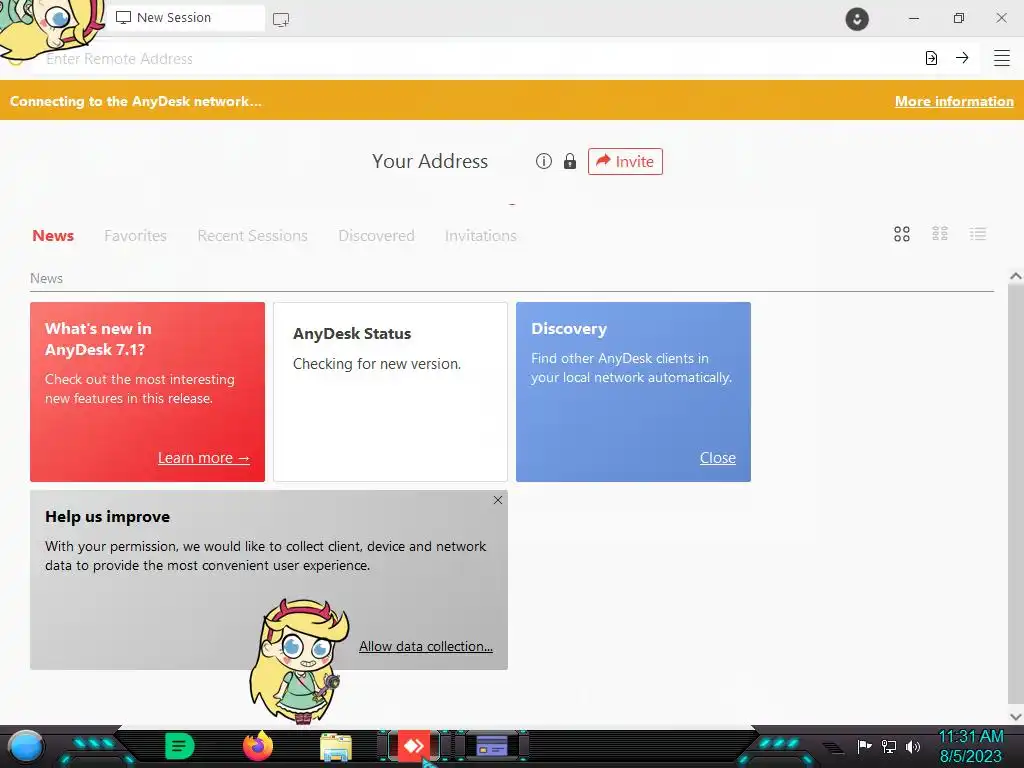Click the AnyDesk Status card

[x=390, y=392]
